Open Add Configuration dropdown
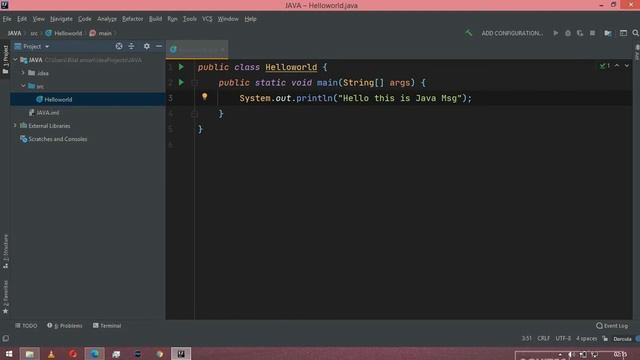Viewport: 640px width, 360px height. pos(512,33)
